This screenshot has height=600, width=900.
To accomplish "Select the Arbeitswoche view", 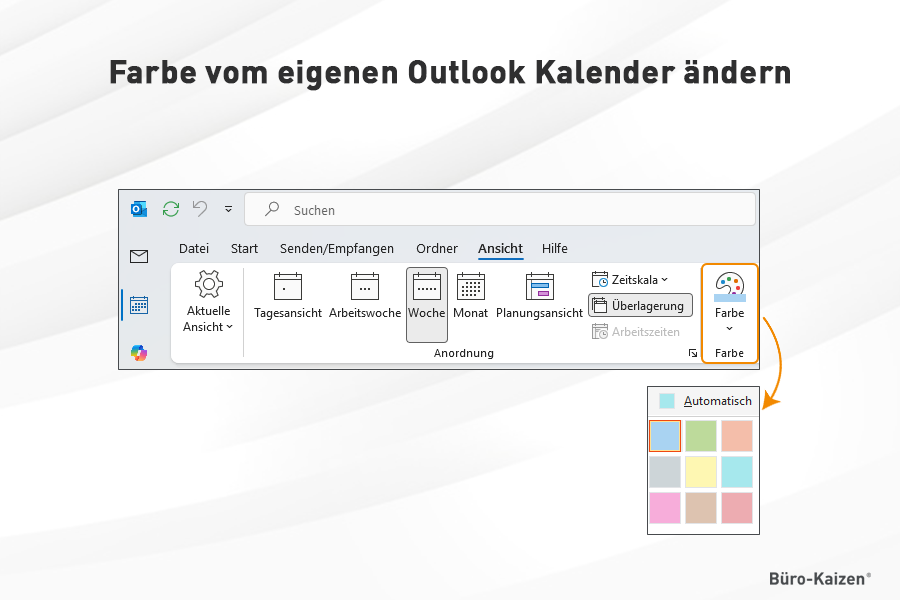I will pyautogui.click(x=364, y=296).
